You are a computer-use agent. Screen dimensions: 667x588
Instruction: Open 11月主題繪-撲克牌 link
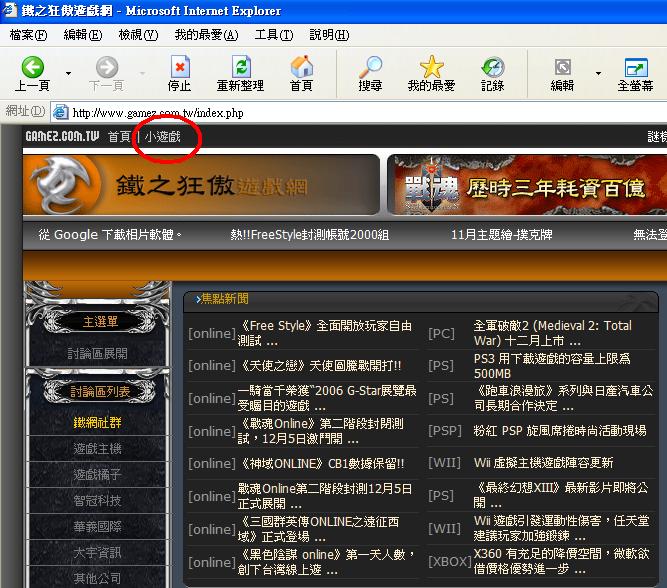click(502, 234)
